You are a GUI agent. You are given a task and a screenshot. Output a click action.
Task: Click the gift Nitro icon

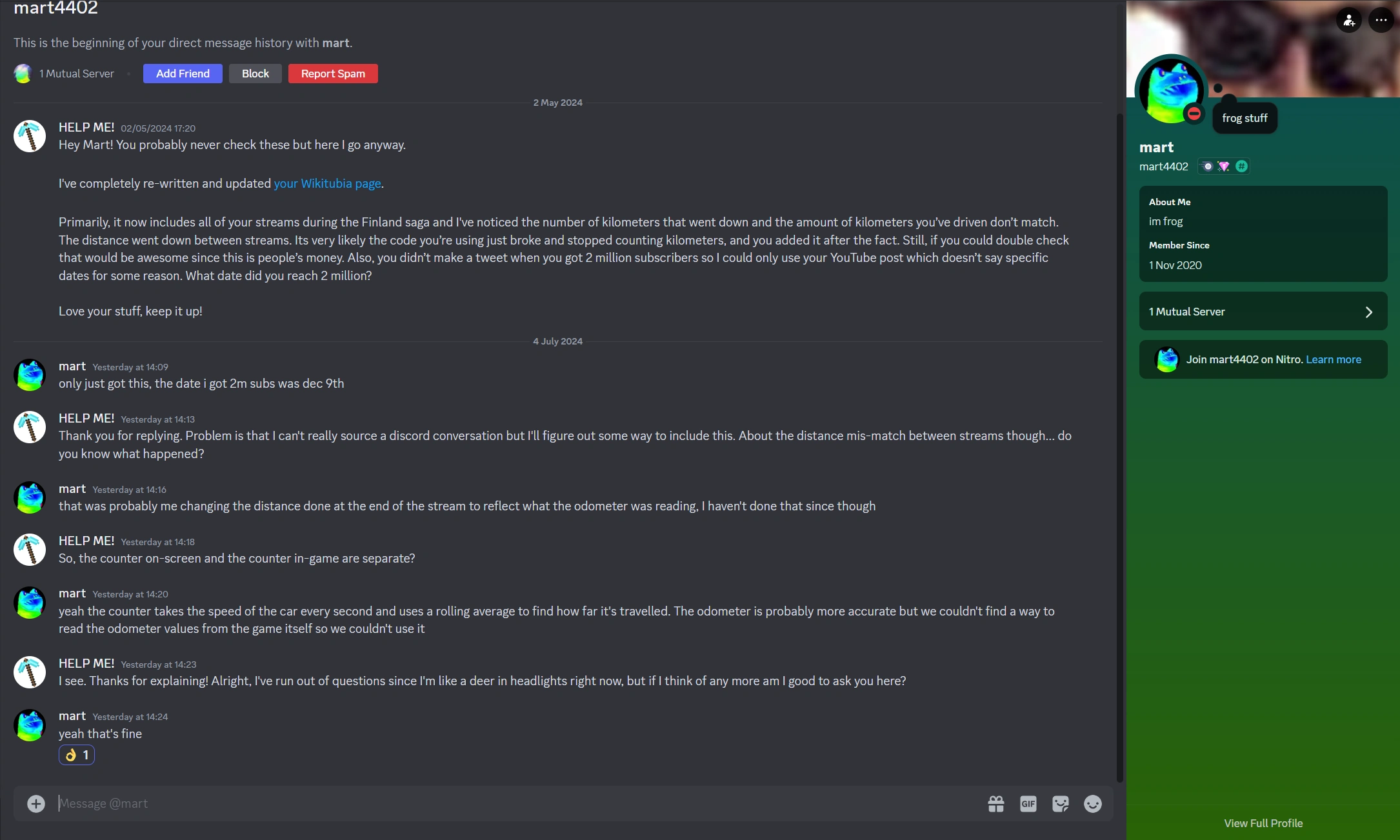pyautogui.click(x=996, y=804)
